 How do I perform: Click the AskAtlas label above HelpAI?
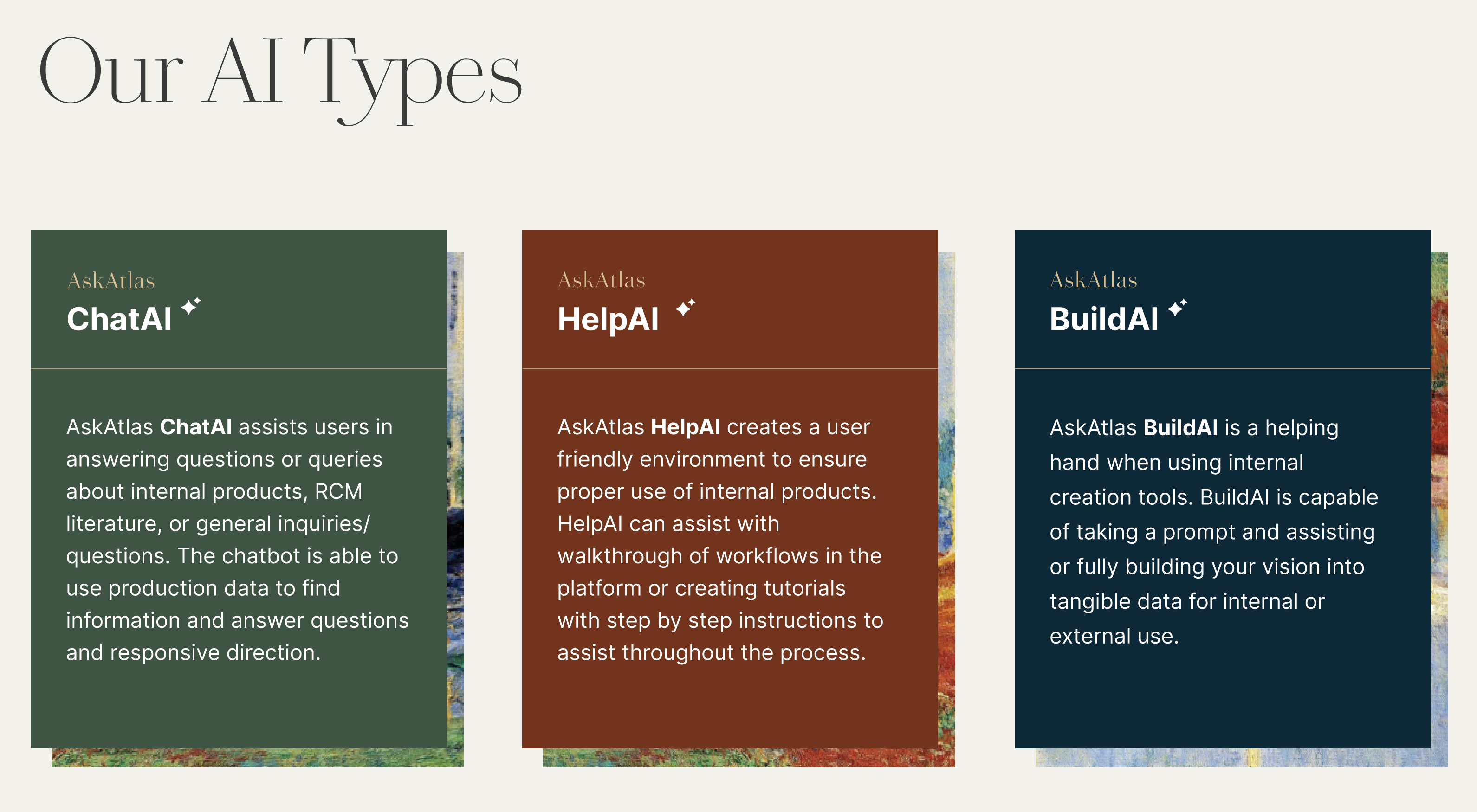coord(601,280)
